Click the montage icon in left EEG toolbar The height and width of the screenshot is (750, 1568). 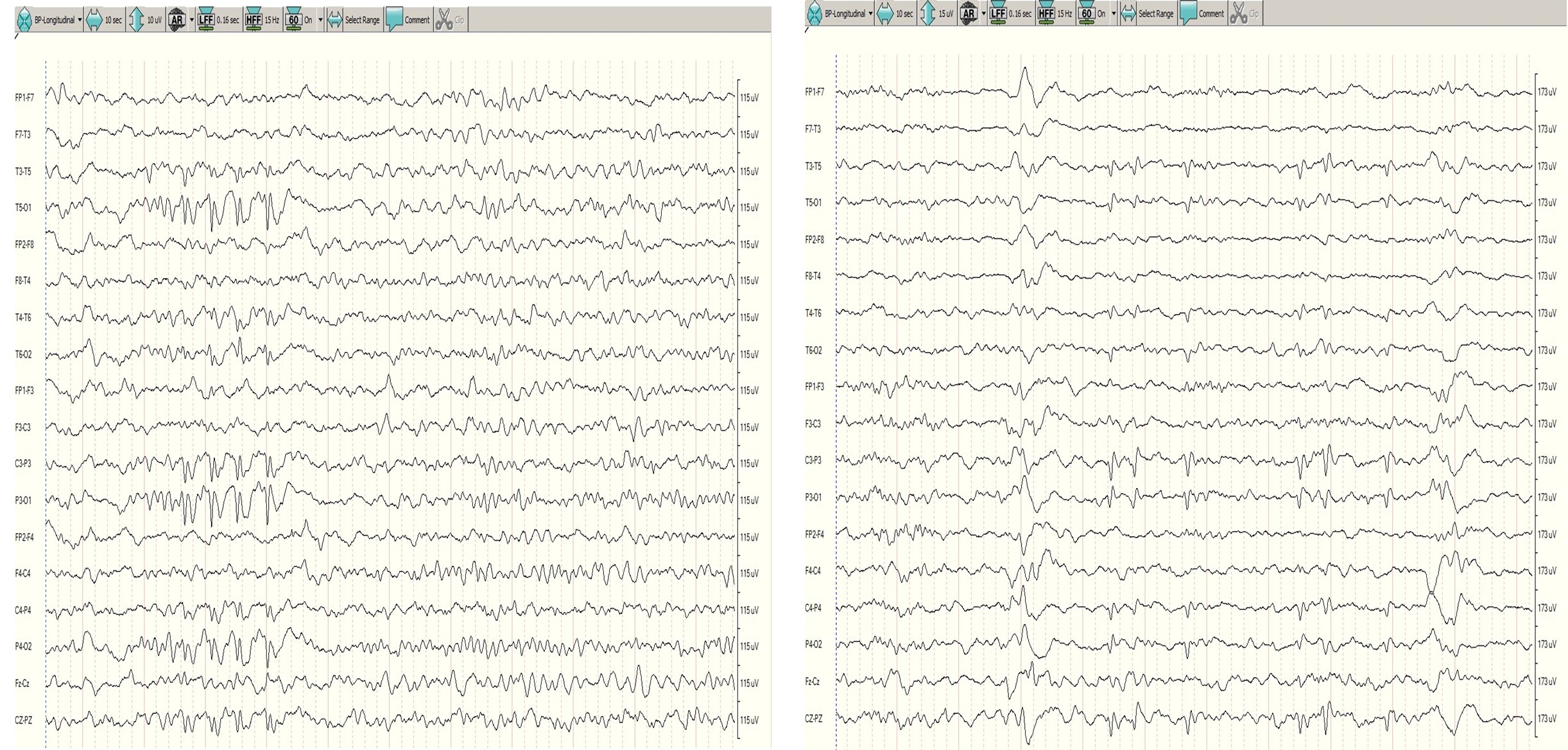[24, 20]
